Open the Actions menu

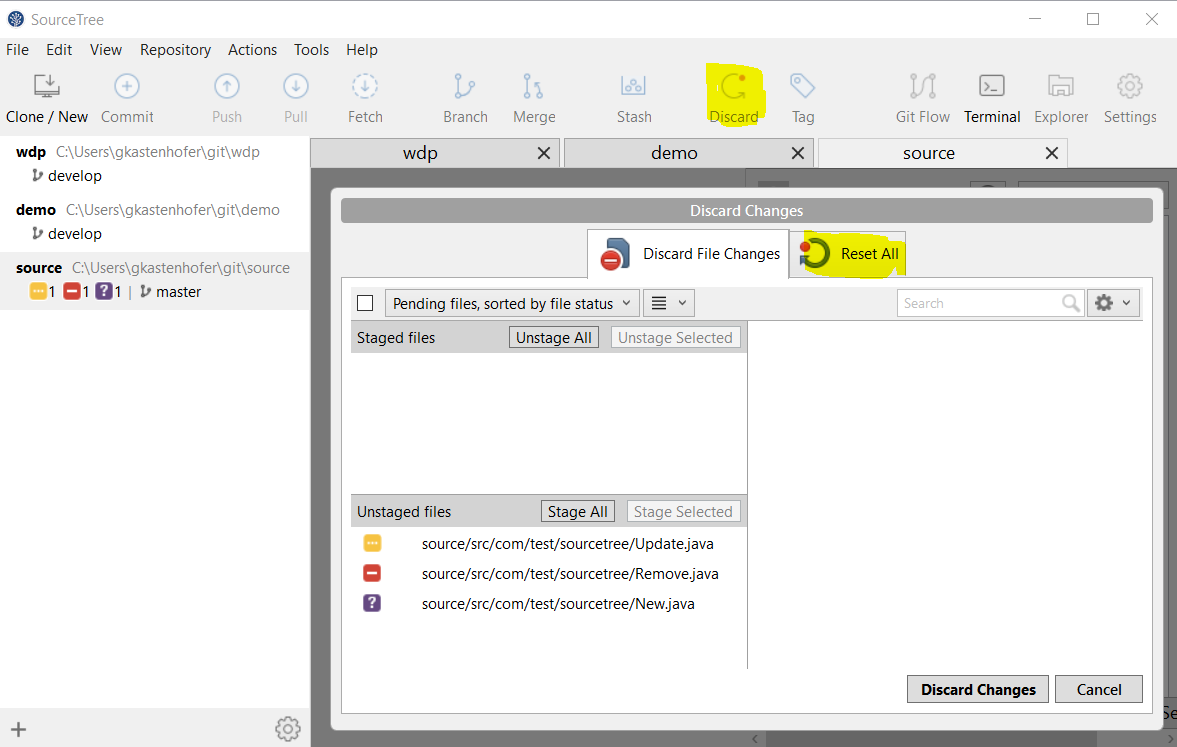coord(252,50)
